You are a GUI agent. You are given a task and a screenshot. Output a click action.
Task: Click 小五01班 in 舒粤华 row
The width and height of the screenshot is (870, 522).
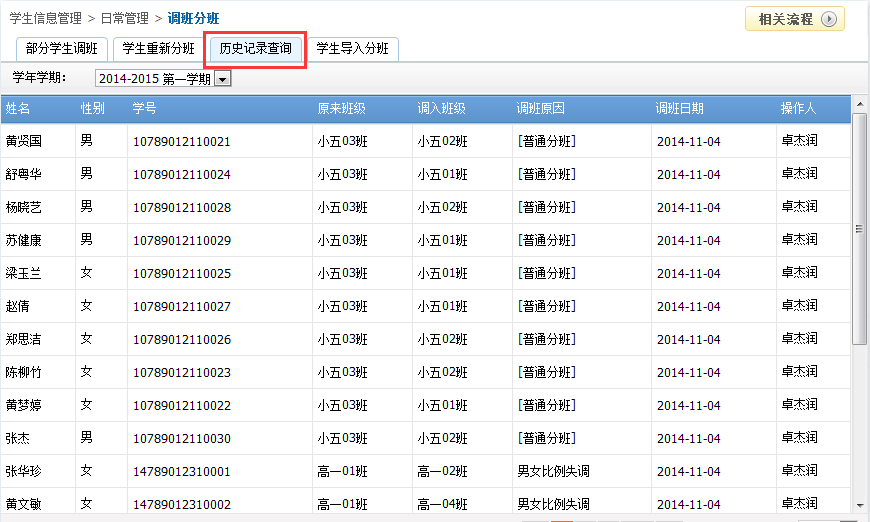[442, 174]
